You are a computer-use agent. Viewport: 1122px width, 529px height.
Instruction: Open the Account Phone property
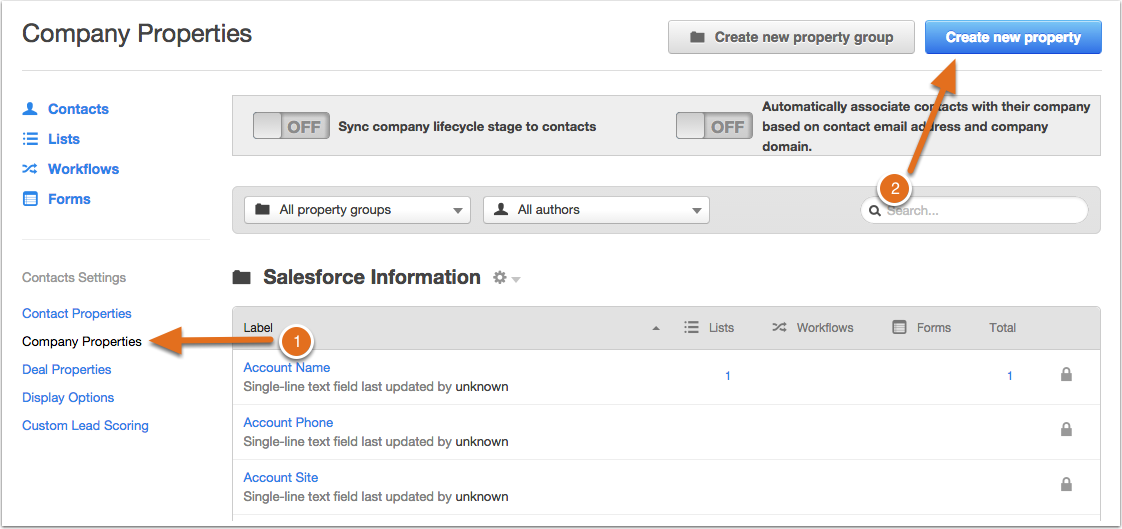pyautogui.click(x=288, y=422)
